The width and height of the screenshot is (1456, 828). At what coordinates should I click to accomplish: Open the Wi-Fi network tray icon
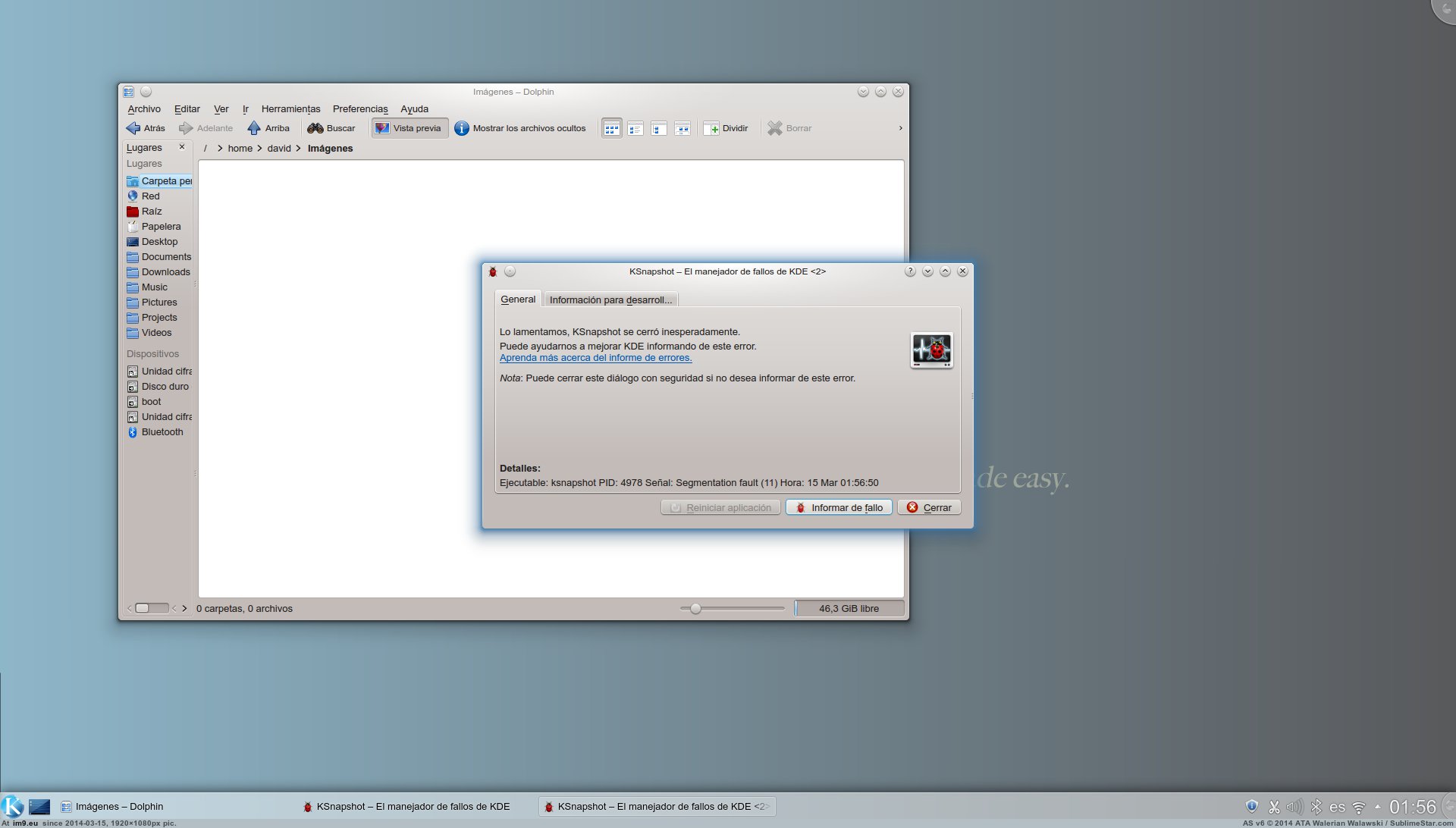click(x=1359, y=808)
